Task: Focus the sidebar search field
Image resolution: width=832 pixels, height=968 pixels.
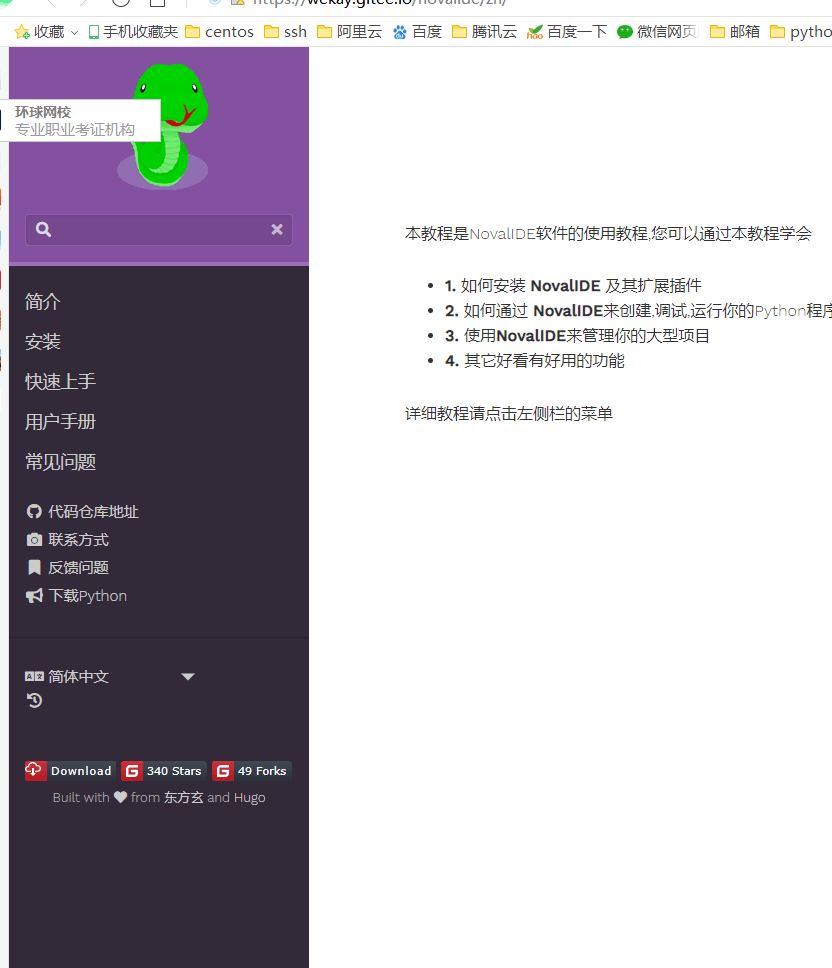Action: pos(159,230)
